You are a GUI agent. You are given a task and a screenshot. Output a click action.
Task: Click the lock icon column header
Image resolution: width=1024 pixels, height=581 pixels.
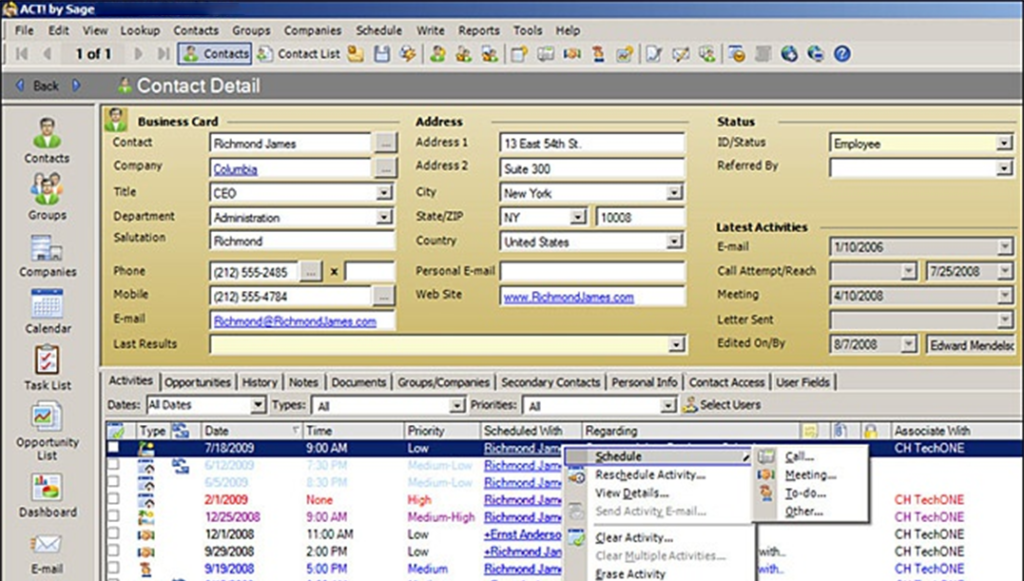pos(870,431)
